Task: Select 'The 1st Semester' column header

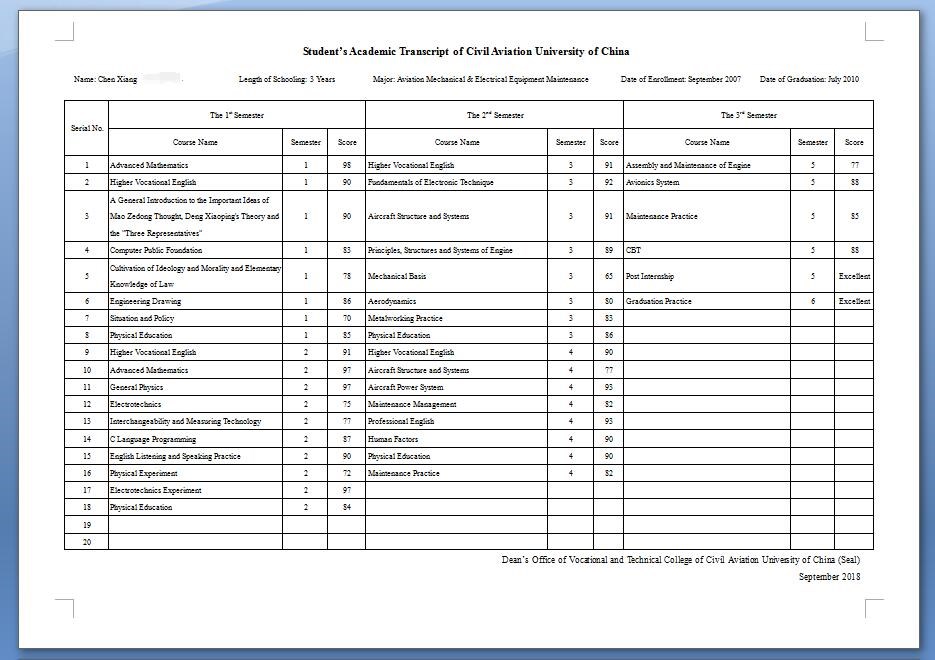Action: click(x=237, y=115)
